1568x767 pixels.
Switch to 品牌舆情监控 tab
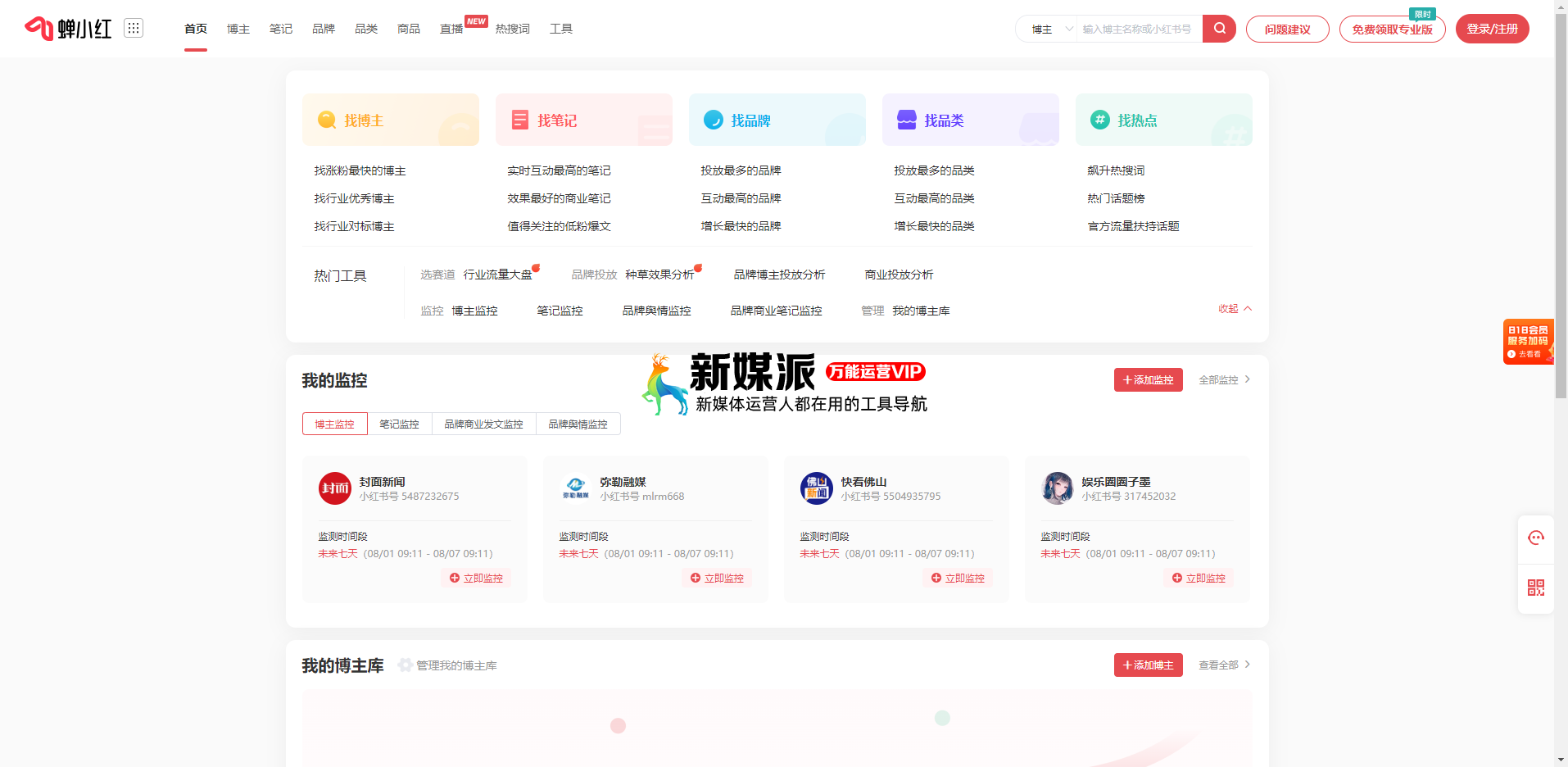click(x=578, y=424)
